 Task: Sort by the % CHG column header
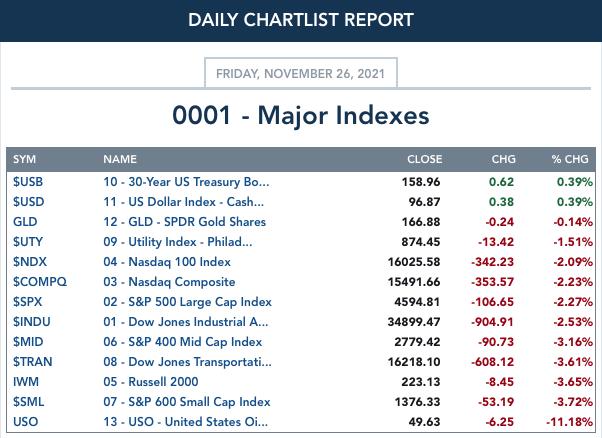(570, 160)
